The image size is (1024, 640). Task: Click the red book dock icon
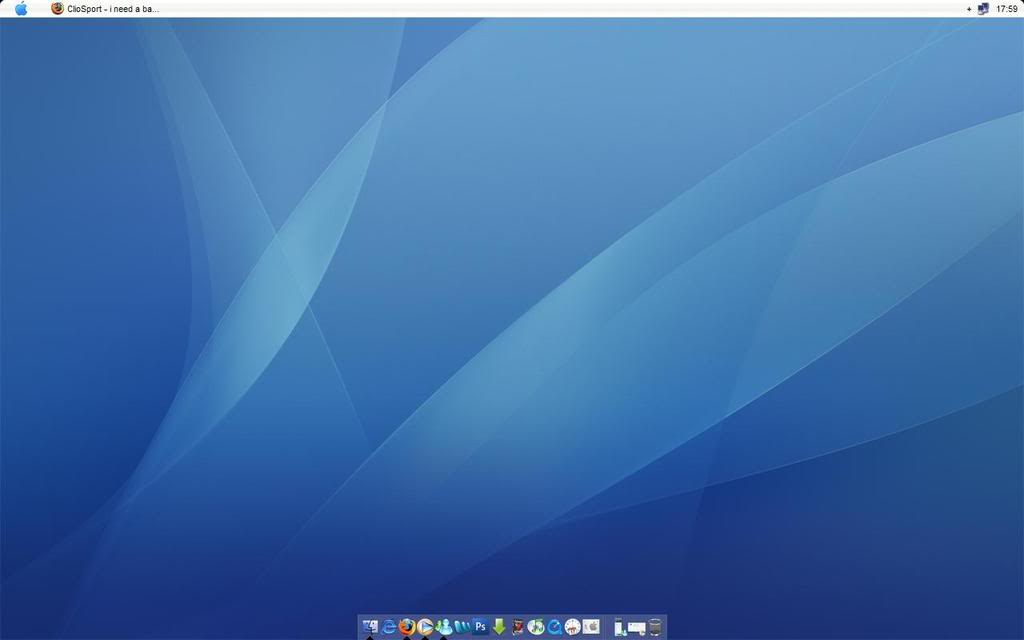517,627
